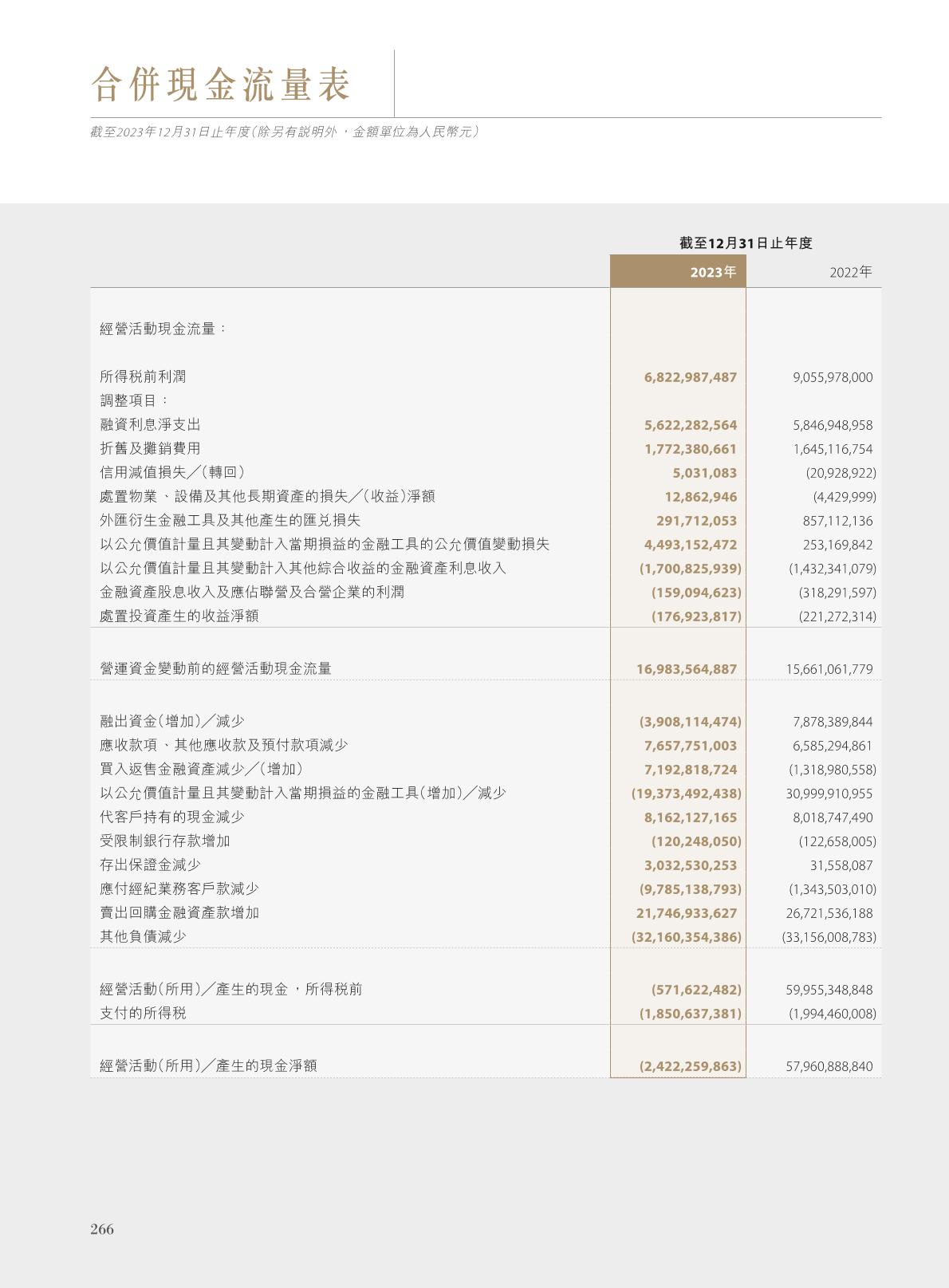949x1288 pixels.
Task: Click the 代客戶持有的現金減少 row label
Action: [x=171, y=817]
